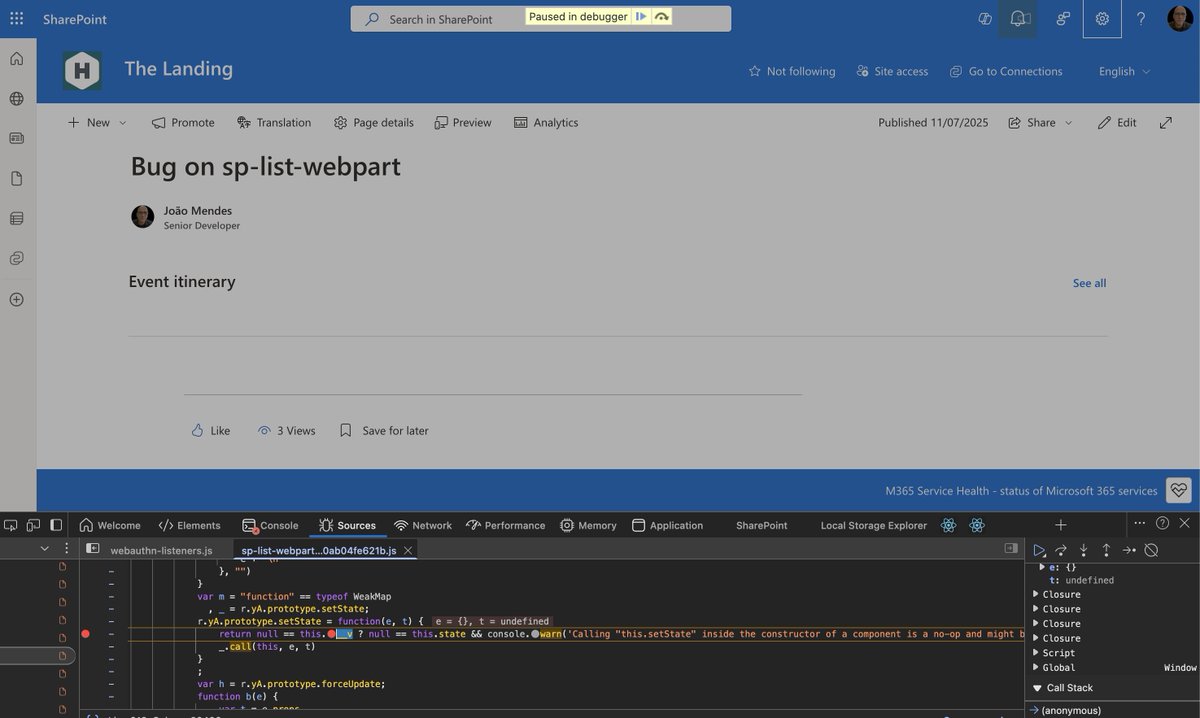Screen dimensions: 1200x718
Task: Go to Connections link
Action: point(1006,71)
